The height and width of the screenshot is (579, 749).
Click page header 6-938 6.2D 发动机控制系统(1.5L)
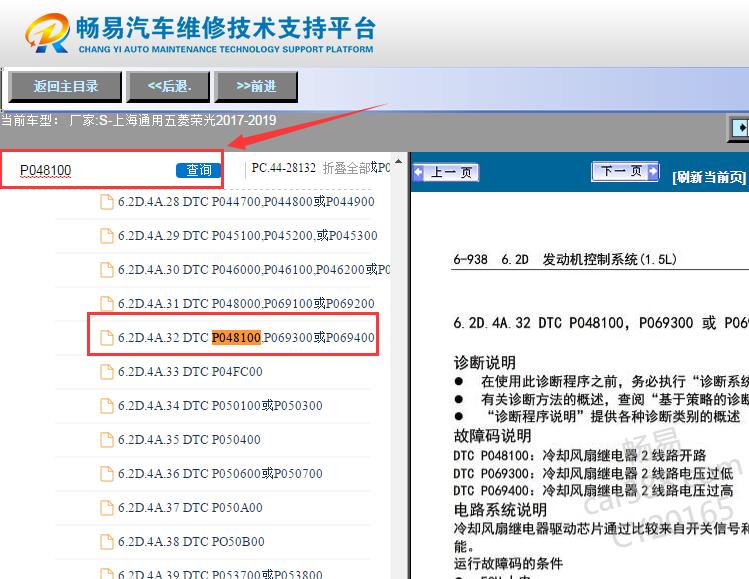point(565,259)
